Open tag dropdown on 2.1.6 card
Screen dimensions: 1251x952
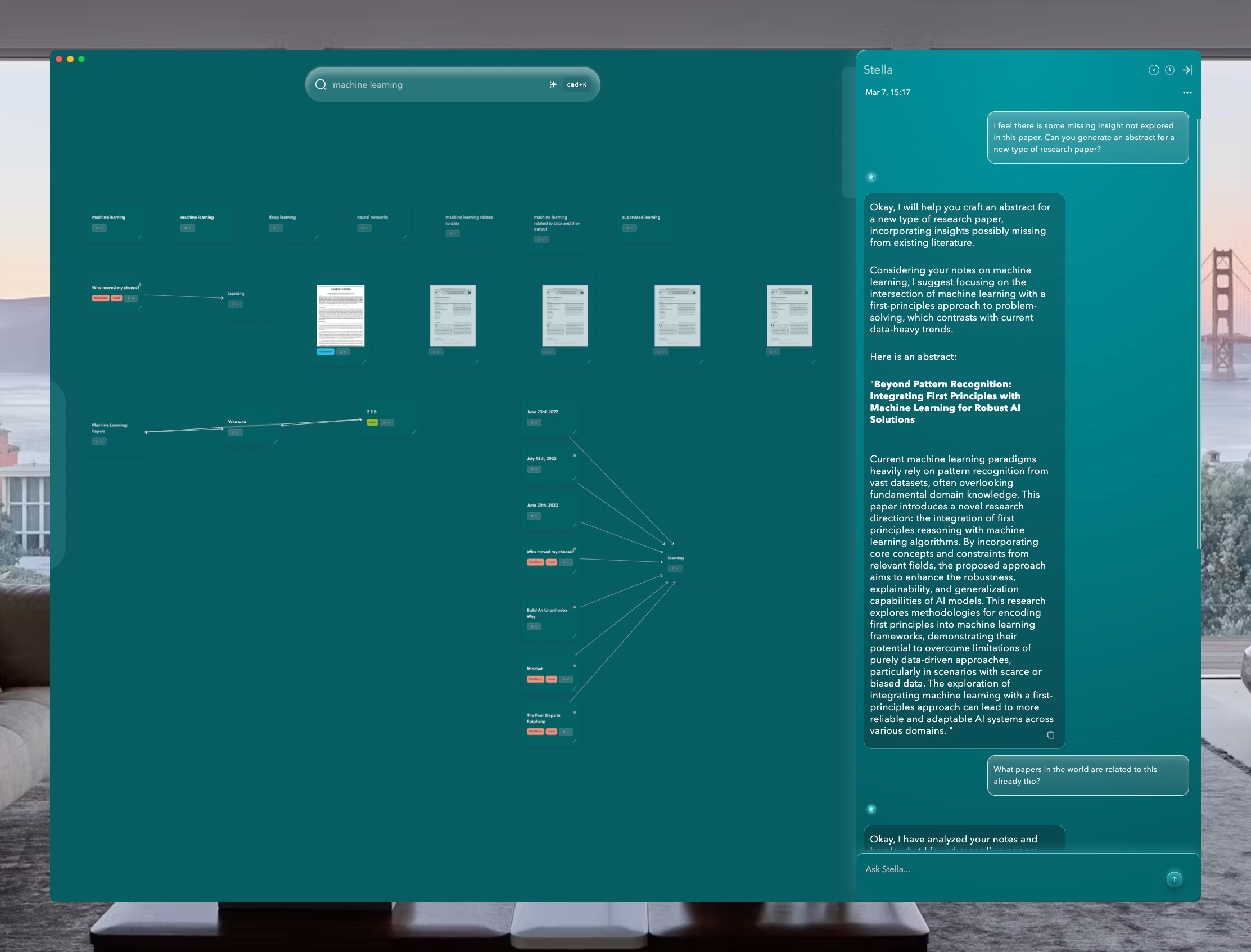pyautogui.click(x=386, y=423)
